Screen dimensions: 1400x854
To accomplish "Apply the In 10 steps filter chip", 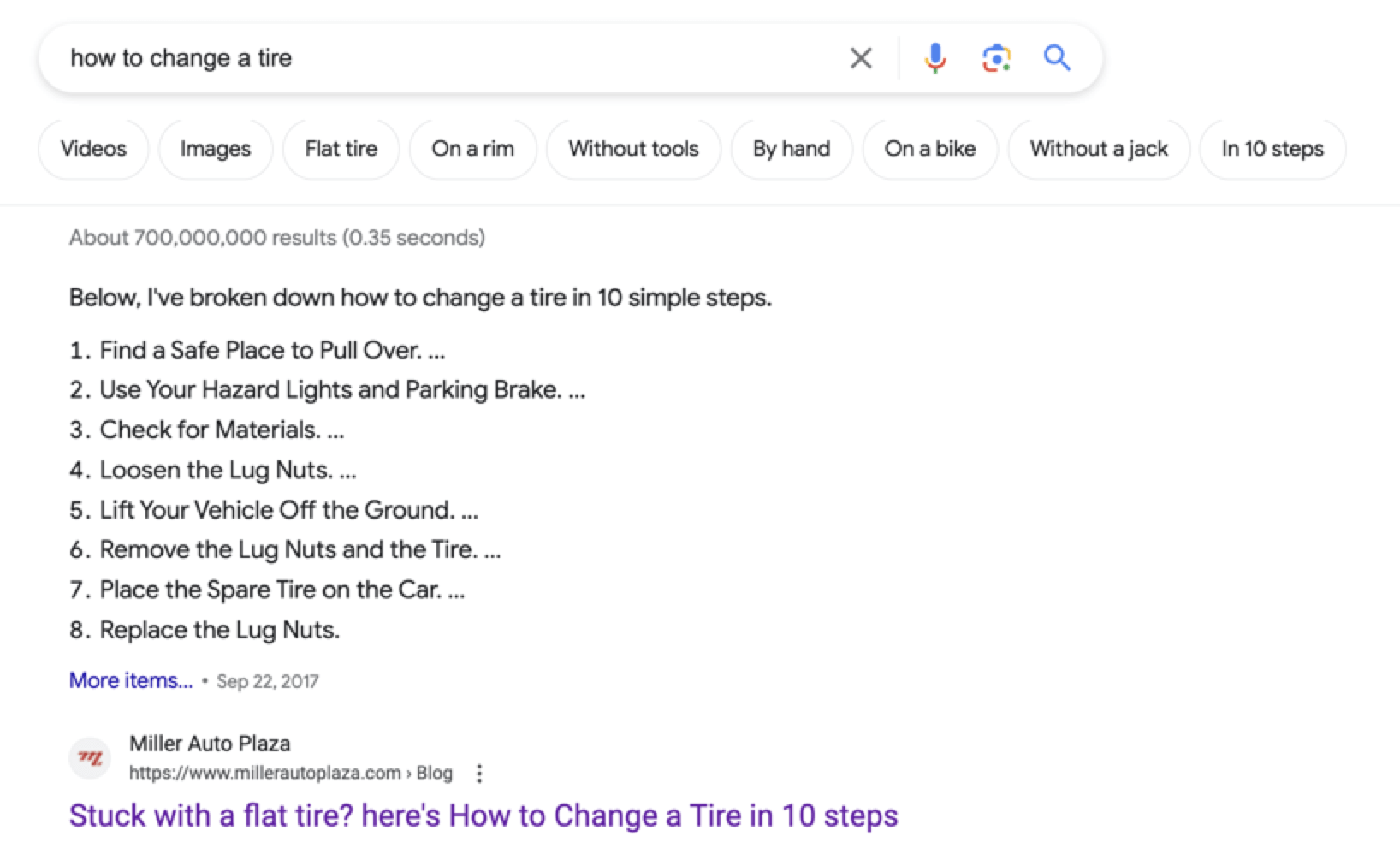I will click(1272, 149).
